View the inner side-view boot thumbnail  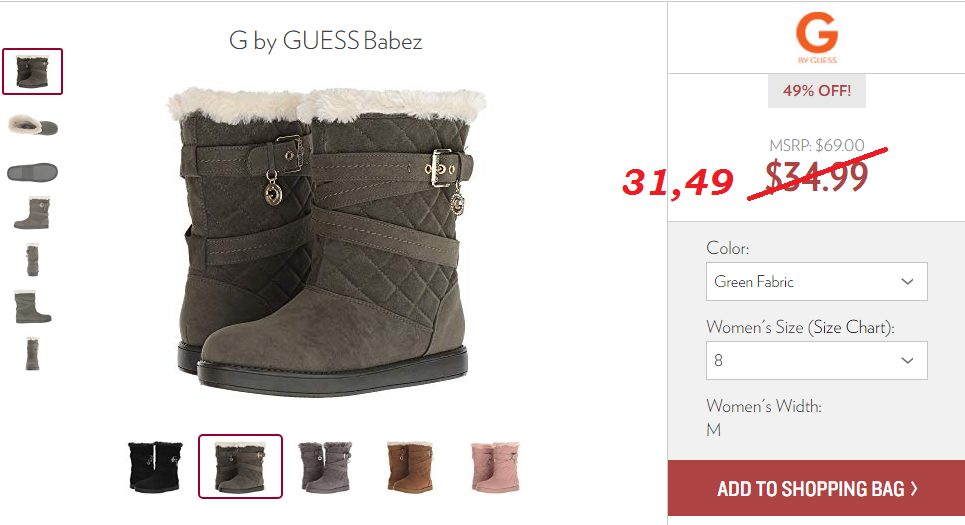tap(33, 307)
